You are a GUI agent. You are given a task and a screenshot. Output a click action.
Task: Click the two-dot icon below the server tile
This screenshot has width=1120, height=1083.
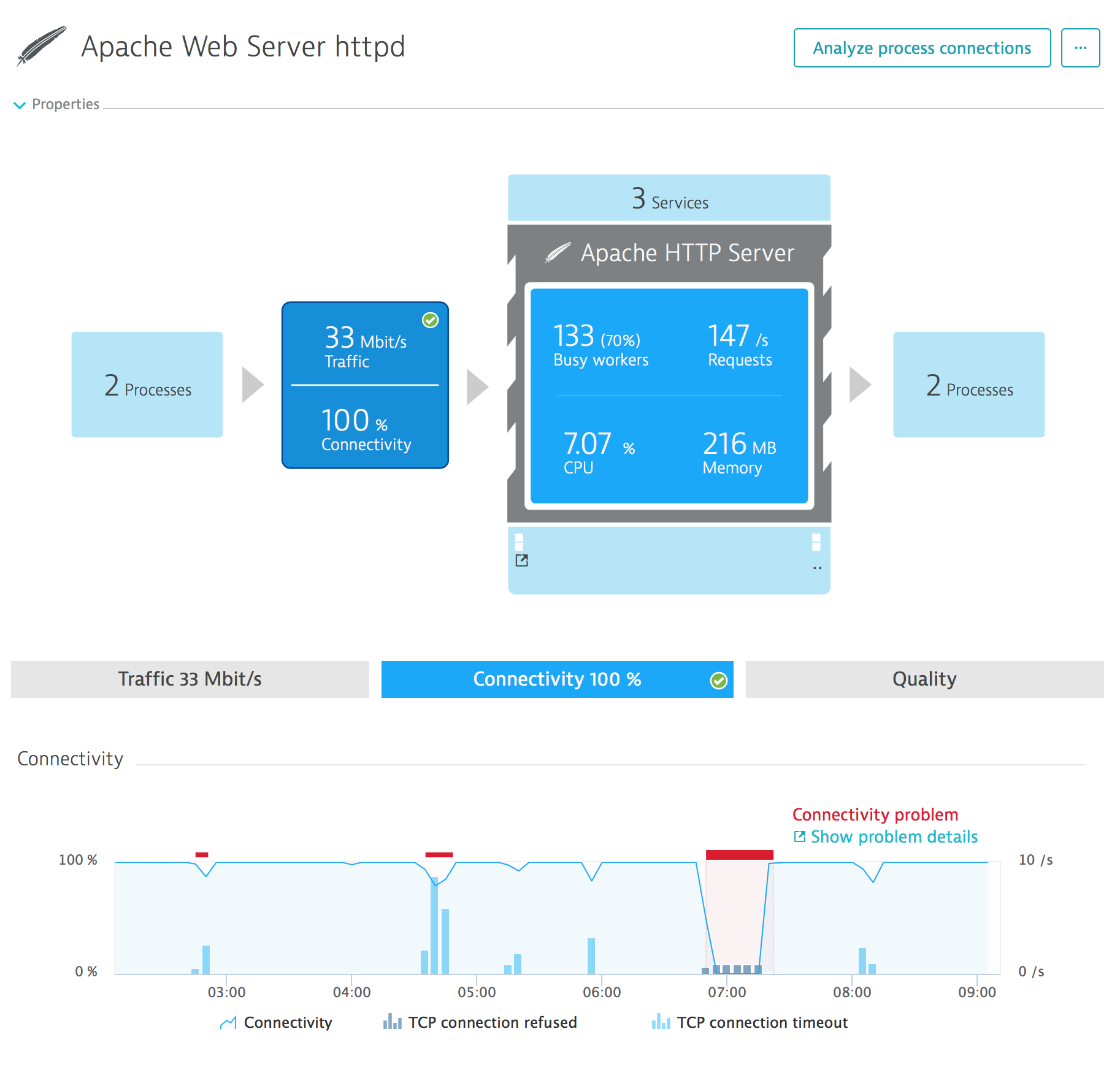click(x=817, y=568)
